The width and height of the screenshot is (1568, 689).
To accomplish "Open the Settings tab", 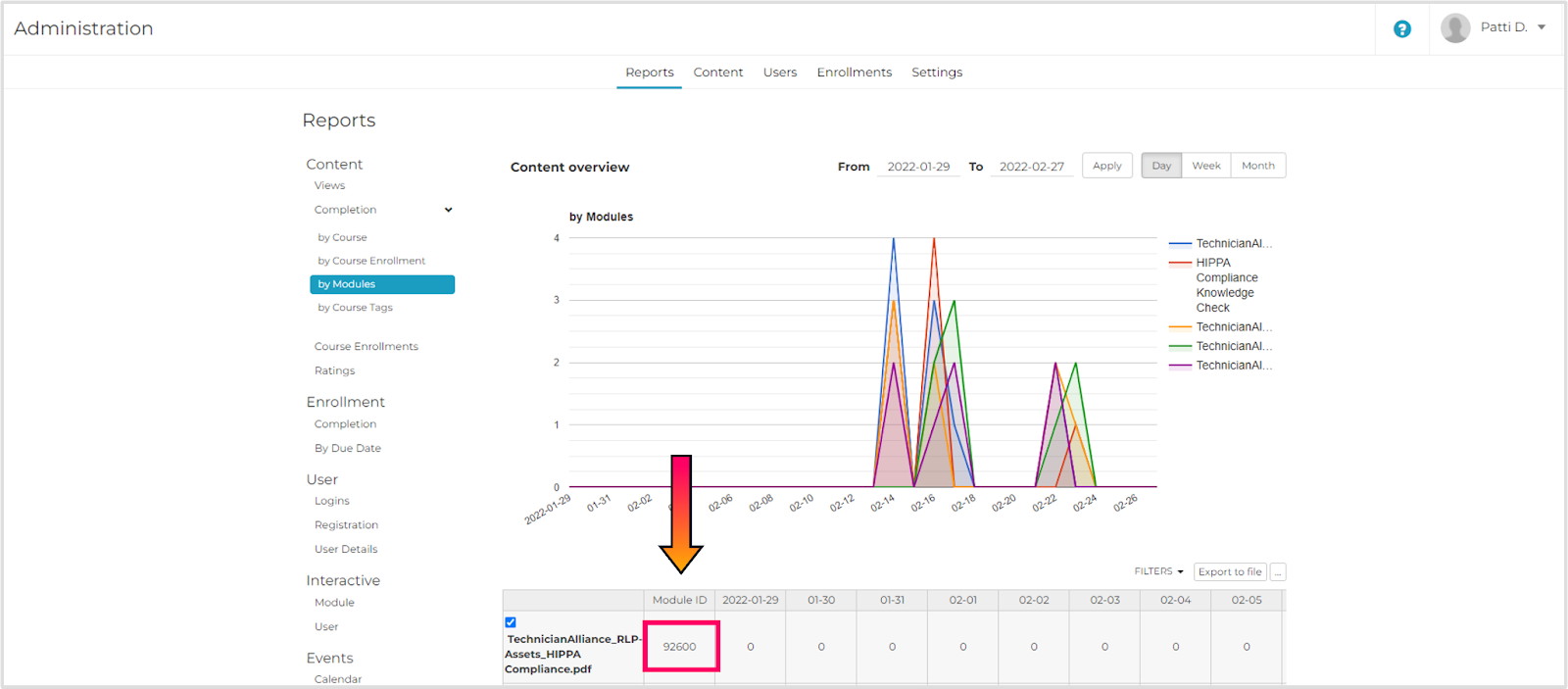I will (x=936, y=73).
